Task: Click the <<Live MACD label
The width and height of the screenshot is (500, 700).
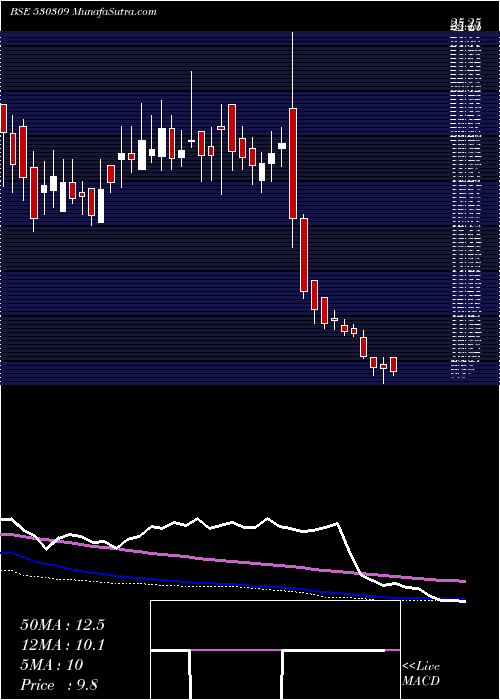Action: (x=421, y=674)
